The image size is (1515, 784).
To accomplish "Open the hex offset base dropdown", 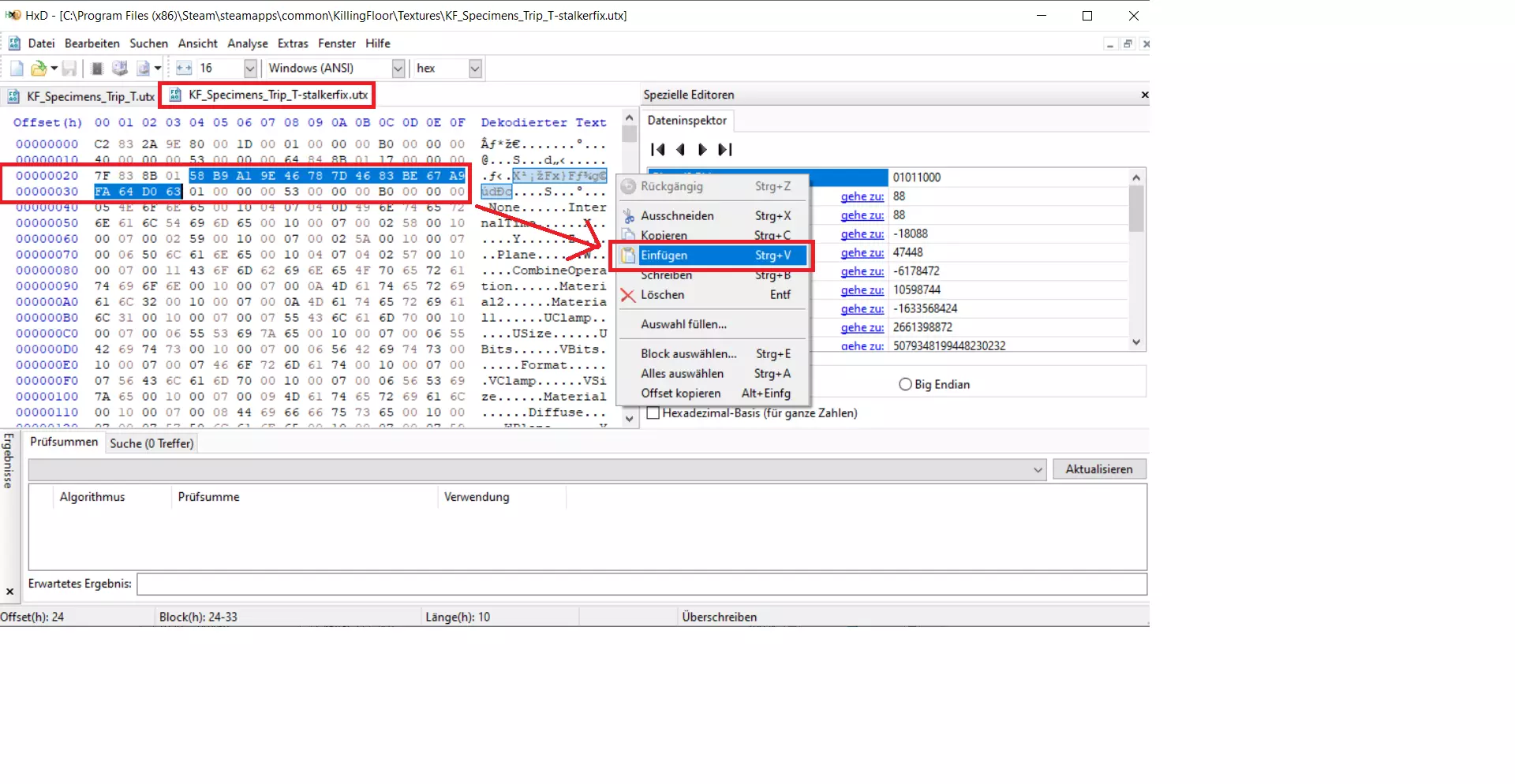I will tap(475, 69).
